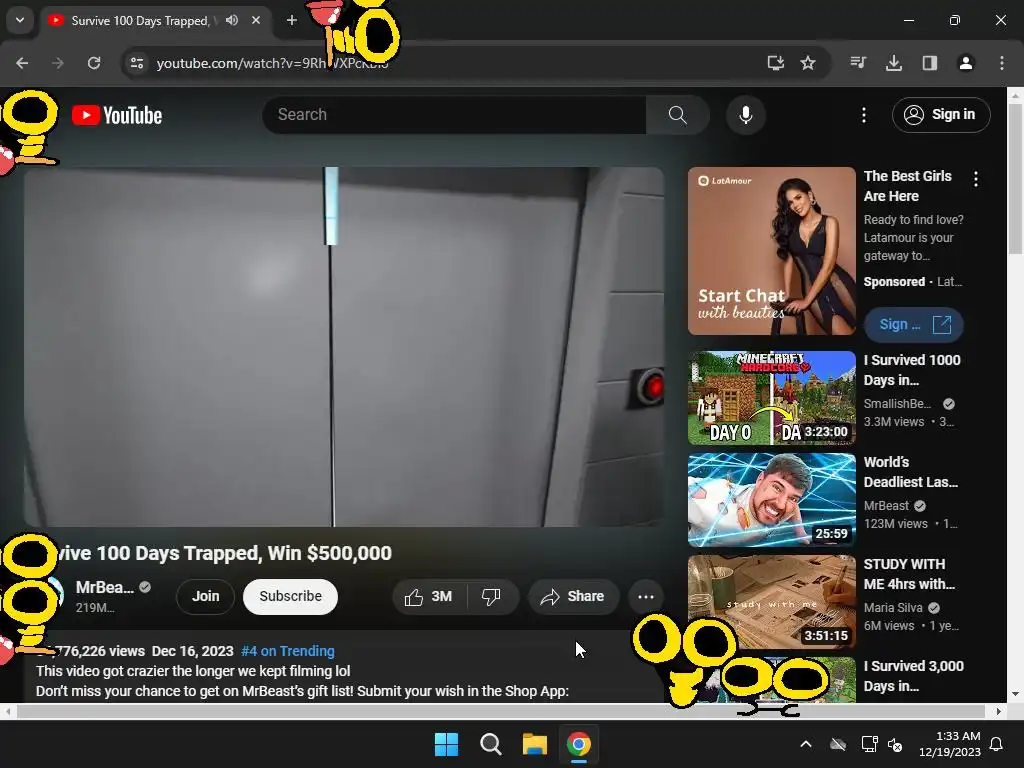The height and width of the screenshot is (768, 1024).
Task: Click Chrome icon in taskbar
Action: pyautogui.click(x=579, y=744)
